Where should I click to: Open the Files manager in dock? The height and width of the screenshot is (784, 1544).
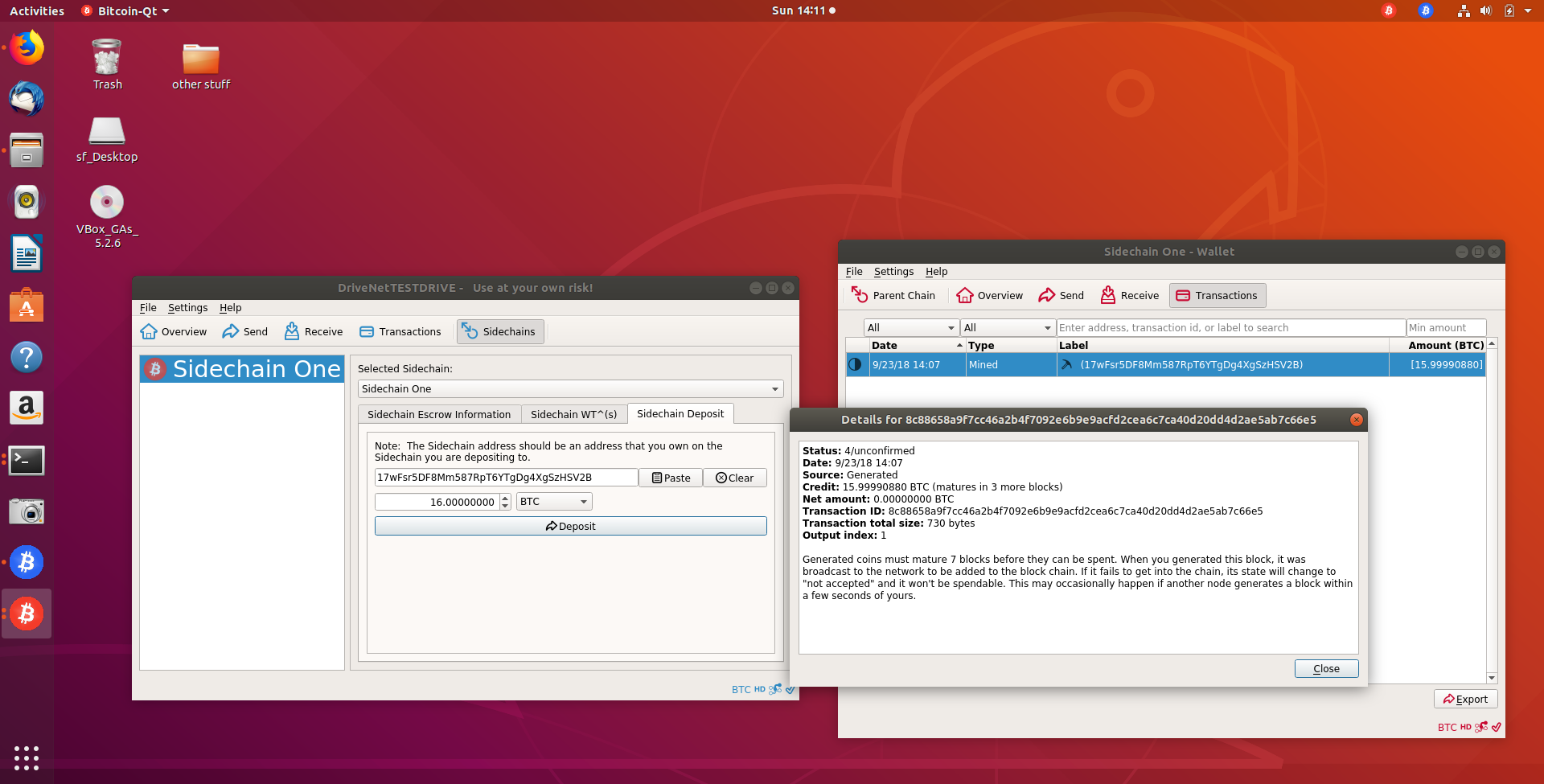[27, 150]
